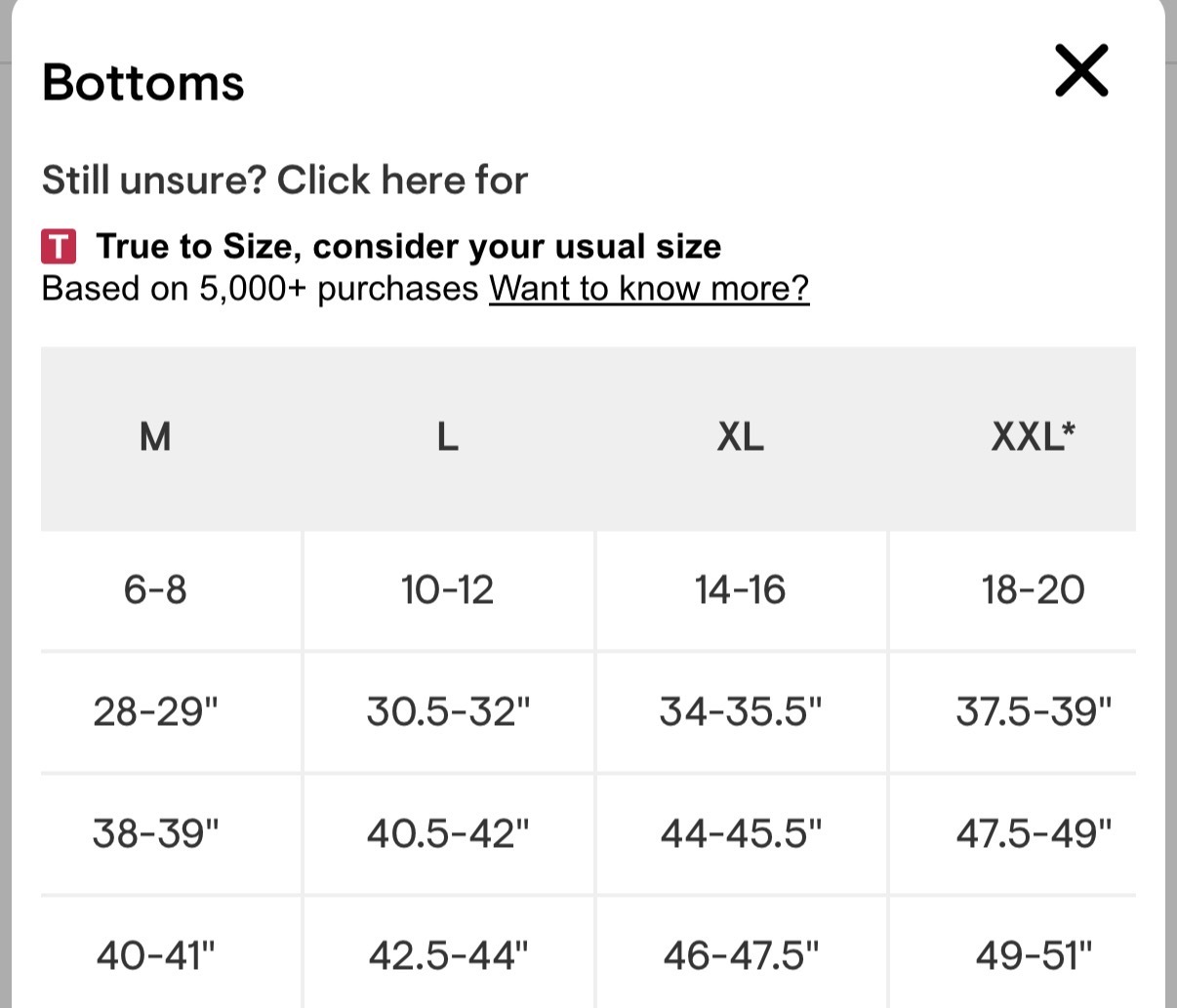Click the 44-45.5" measurement cell
Viewport: 1177px width, 1008px height.
pyautogui.click(x=741, y=834)
